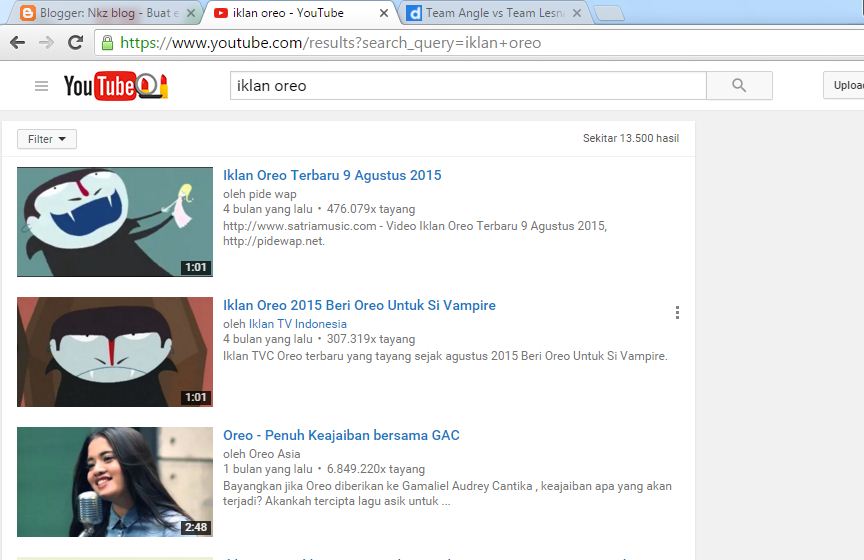Open the three-dot menu for Si Vampire video
The height and width of the screenshot is (560, 864).
point(677,313)
